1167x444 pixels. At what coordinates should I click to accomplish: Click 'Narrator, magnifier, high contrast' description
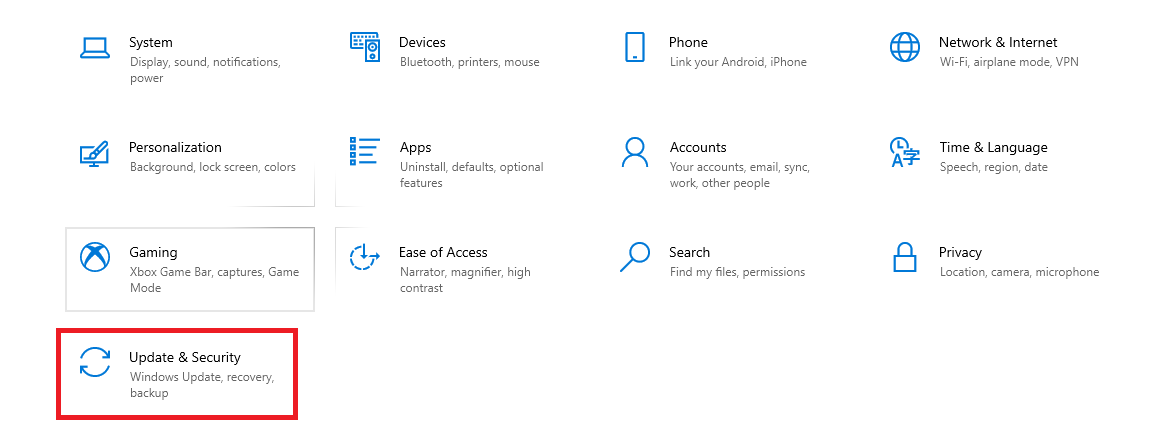coord(465,280)
